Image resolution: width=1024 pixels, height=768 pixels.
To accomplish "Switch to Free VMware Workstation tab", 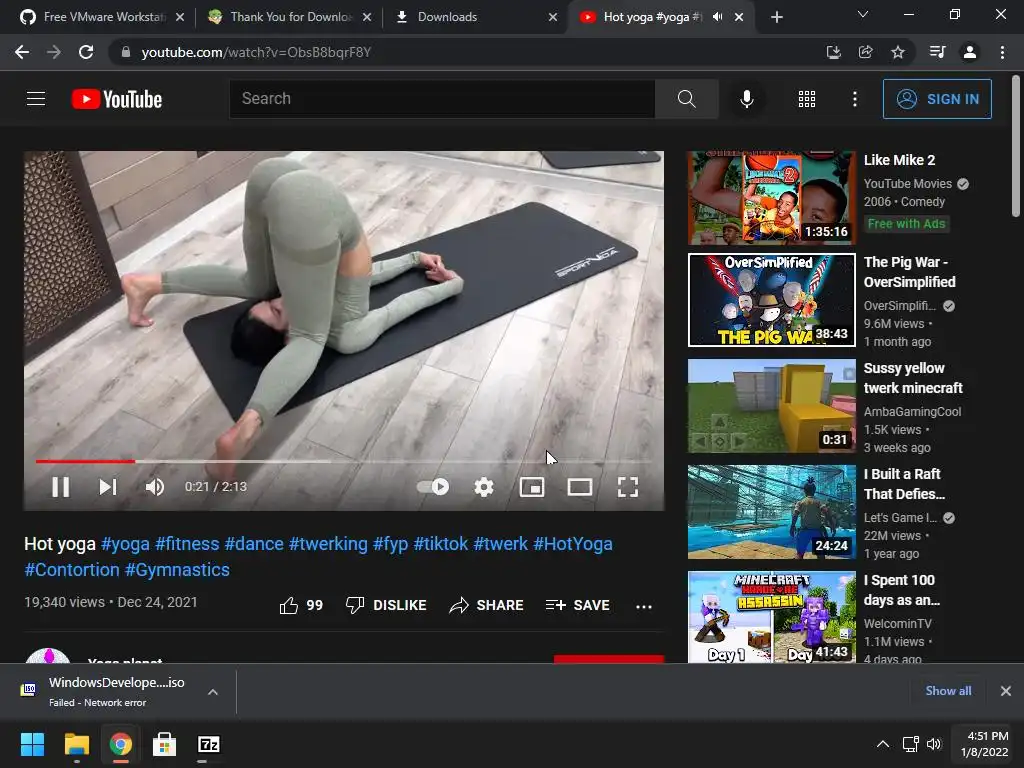I will tap(101, 17).
